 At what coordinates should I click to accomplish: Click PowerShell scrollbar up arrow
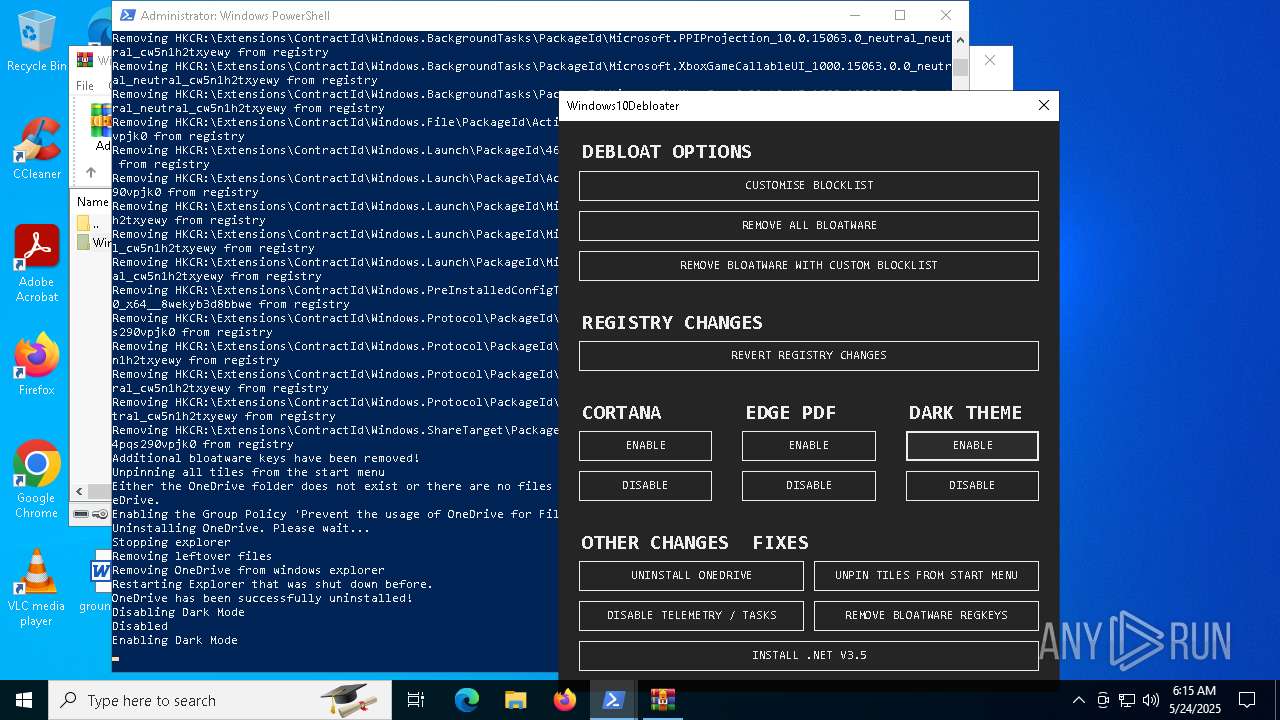pos(960,41)
